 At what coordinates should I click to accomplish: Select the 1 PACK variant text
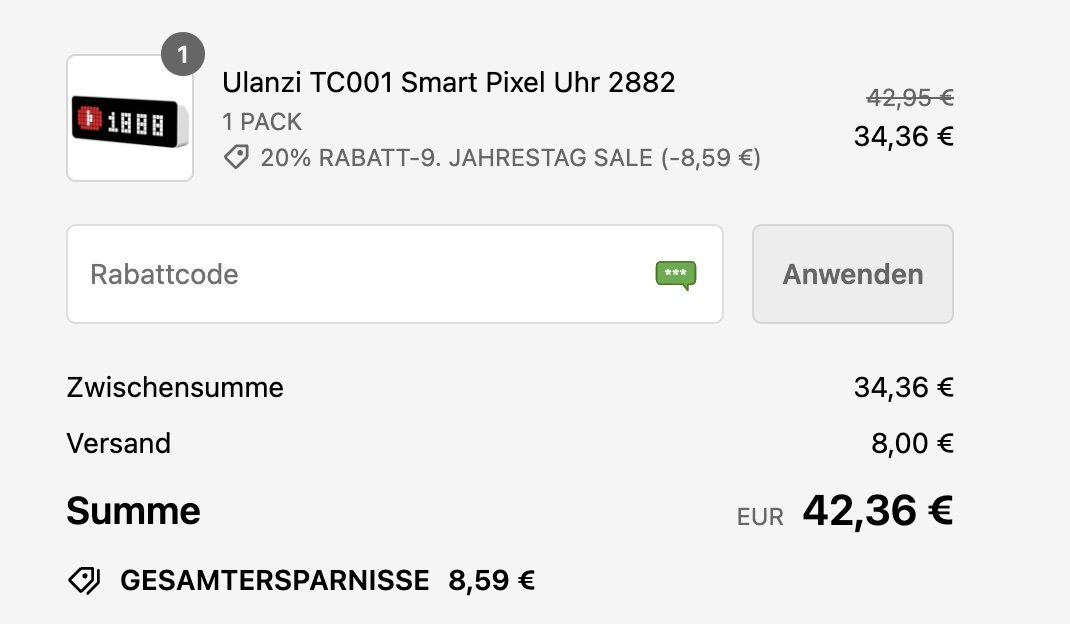[x=262, y=122]
